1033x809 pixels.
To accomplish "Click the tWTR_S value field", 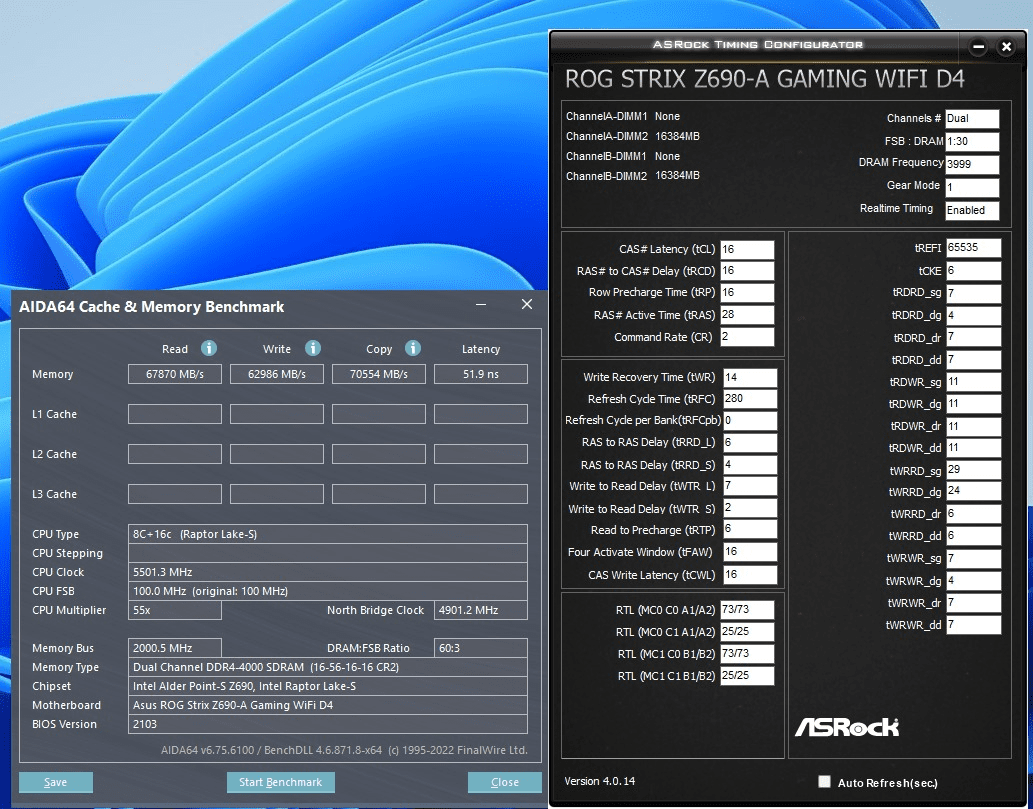I will click(x=750, y=508).
